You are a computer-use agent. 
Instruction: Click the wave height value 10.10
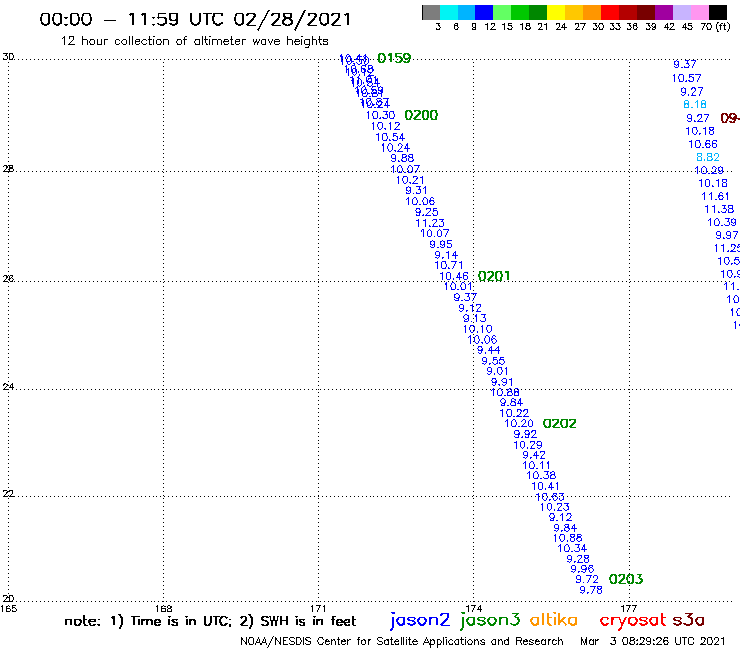pyautogui.click(x=478, y=329)
